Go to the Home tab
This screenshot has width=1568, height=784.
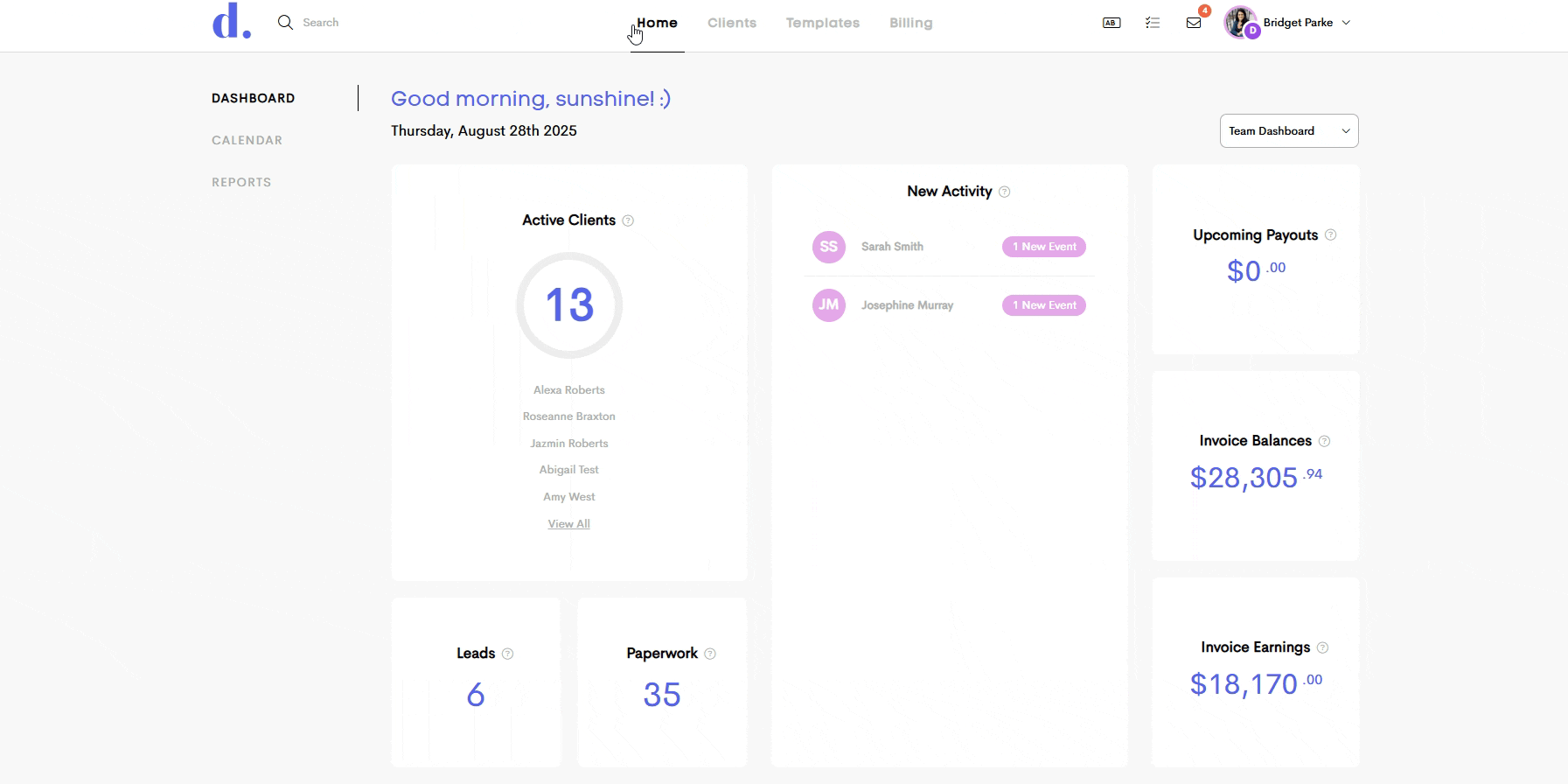(x=657, y=23)
